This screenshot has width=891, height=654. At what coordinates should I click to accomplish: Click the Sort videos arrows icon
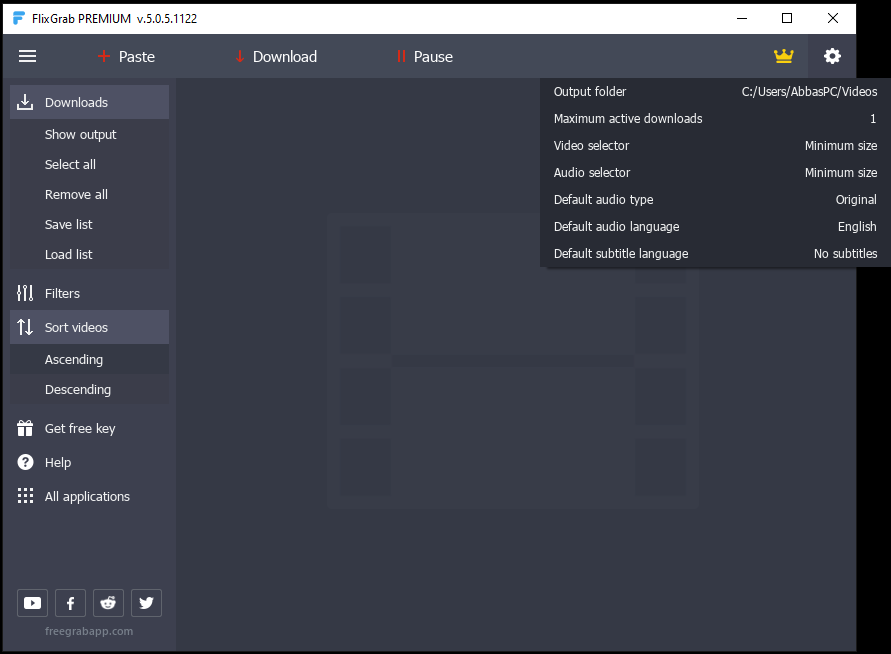(25, 327)
